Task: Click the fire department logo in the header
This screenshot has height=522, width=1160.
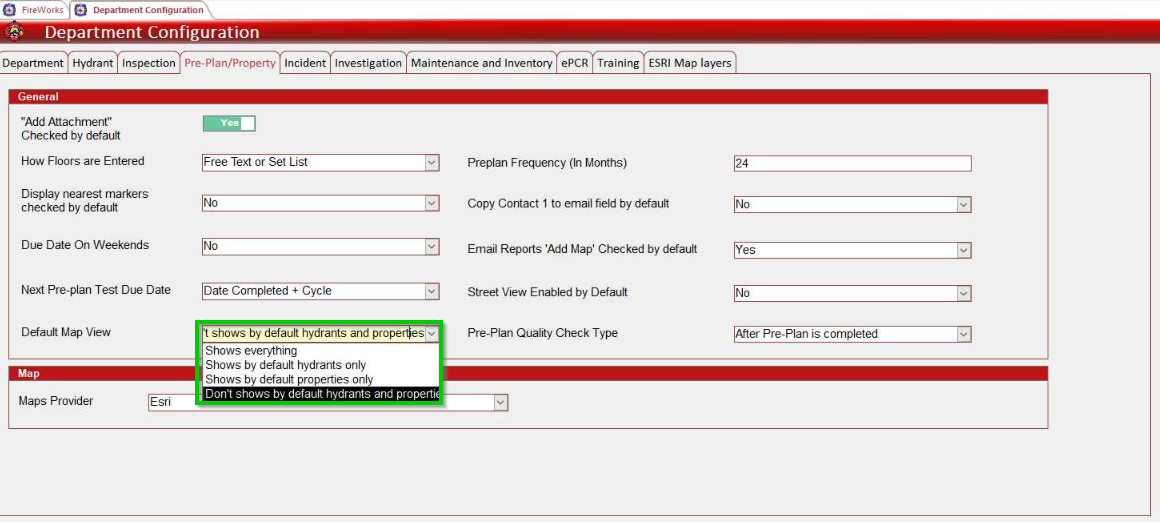Action: (x=14, y=32)
